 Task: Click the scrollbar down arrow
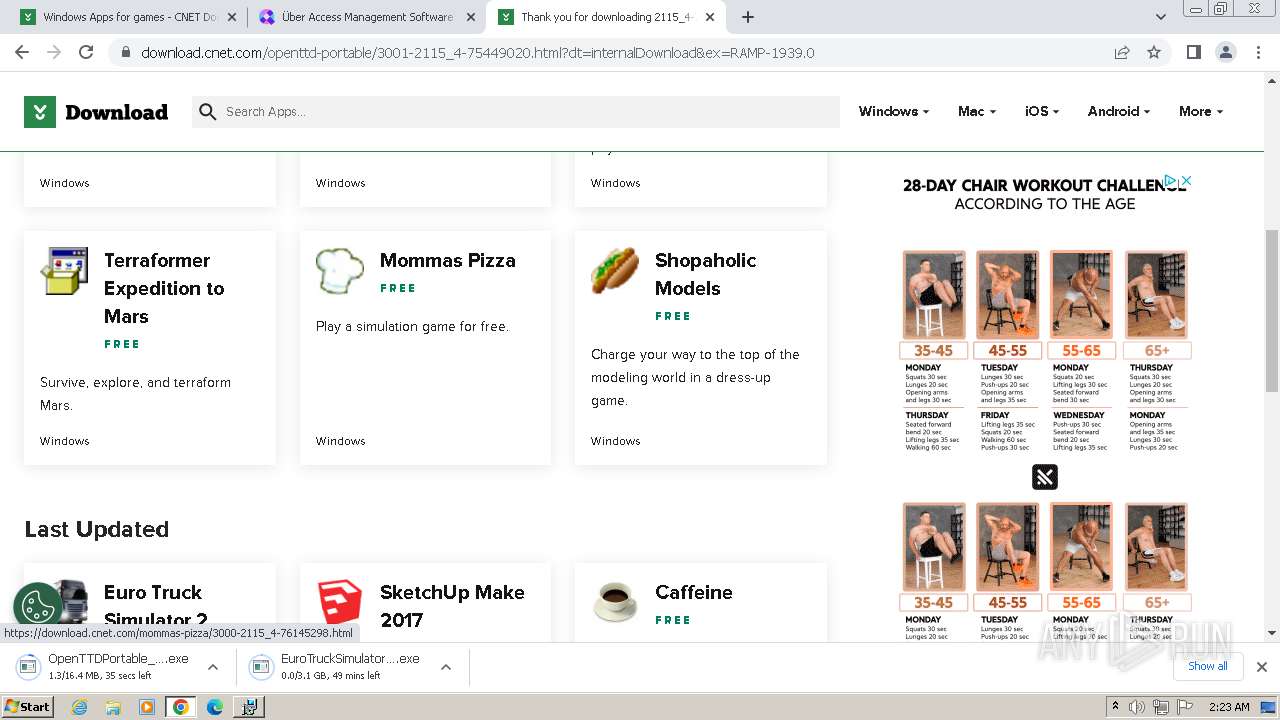click(x=1272, y=633)
